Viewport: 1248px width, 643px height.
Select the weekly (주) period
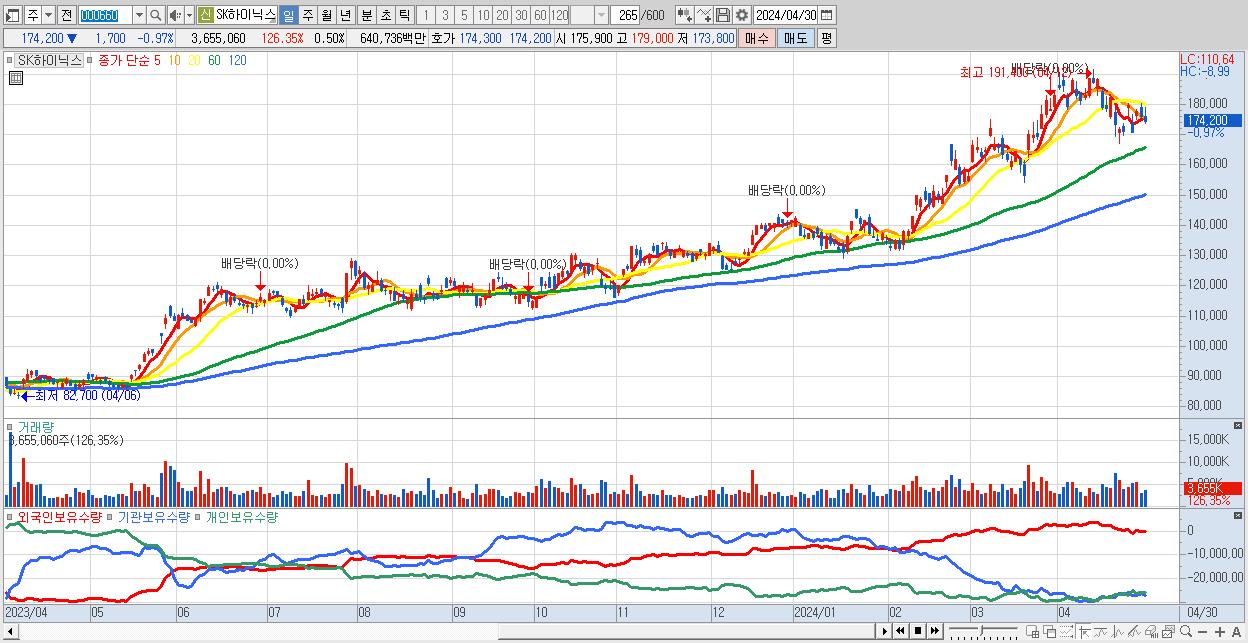307,15
